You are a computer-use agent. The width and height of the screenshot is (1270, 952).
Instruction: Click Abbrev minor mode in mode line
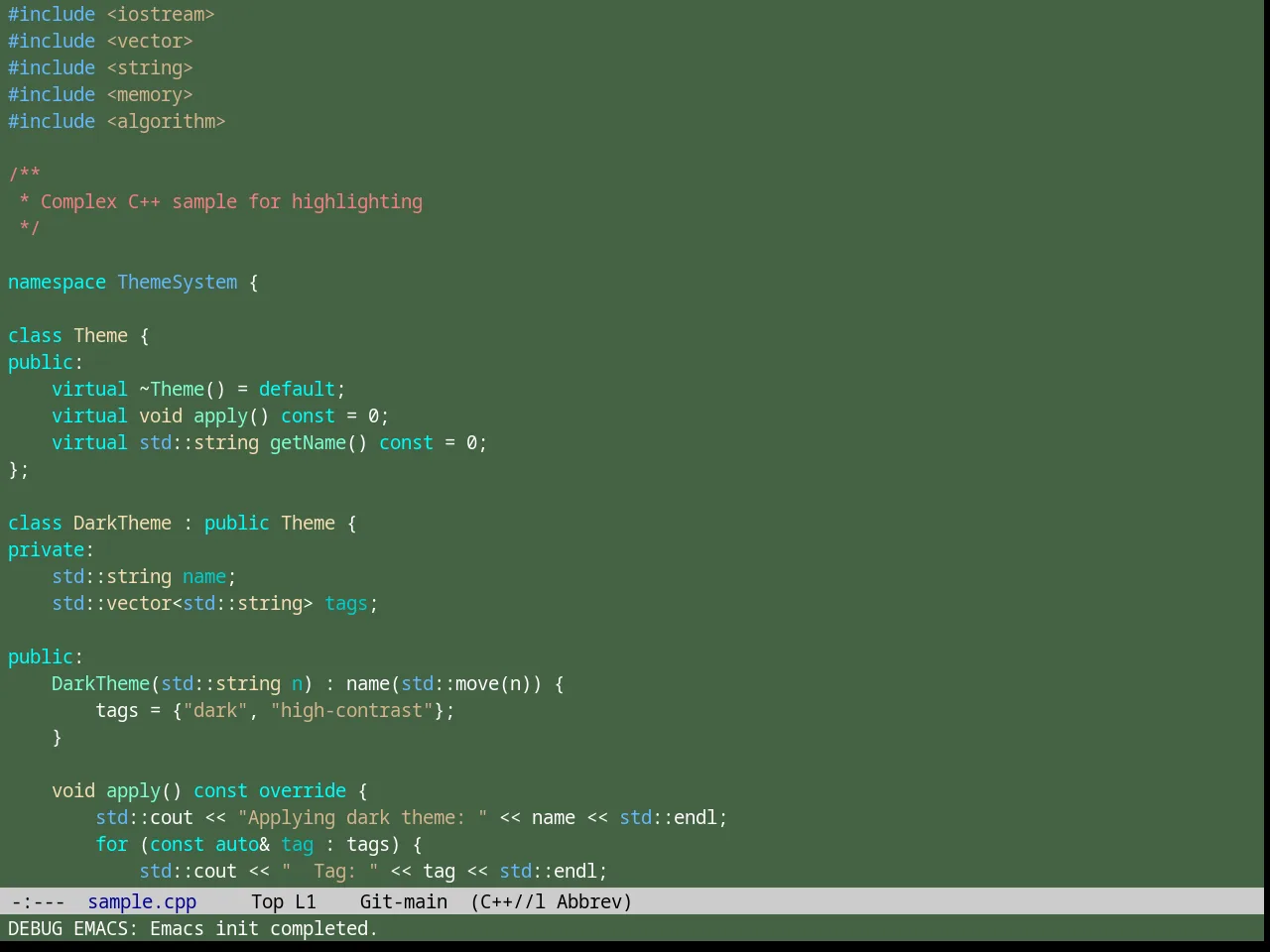pos(593,901)
